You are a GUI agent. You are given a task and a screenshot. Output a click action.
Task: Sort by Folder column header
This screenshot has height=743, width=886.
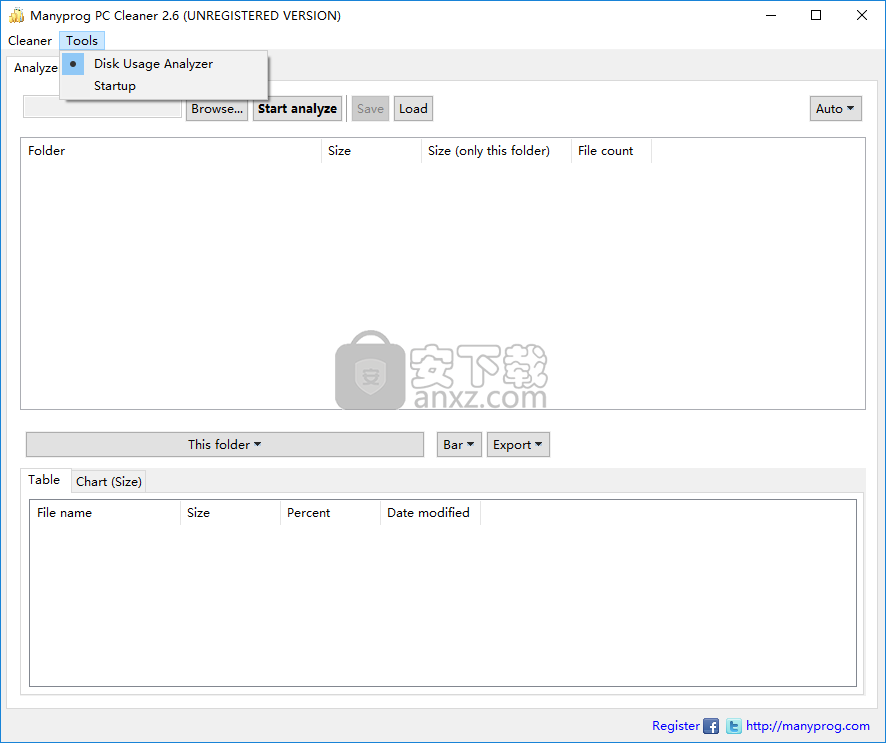tap(171, 151)
